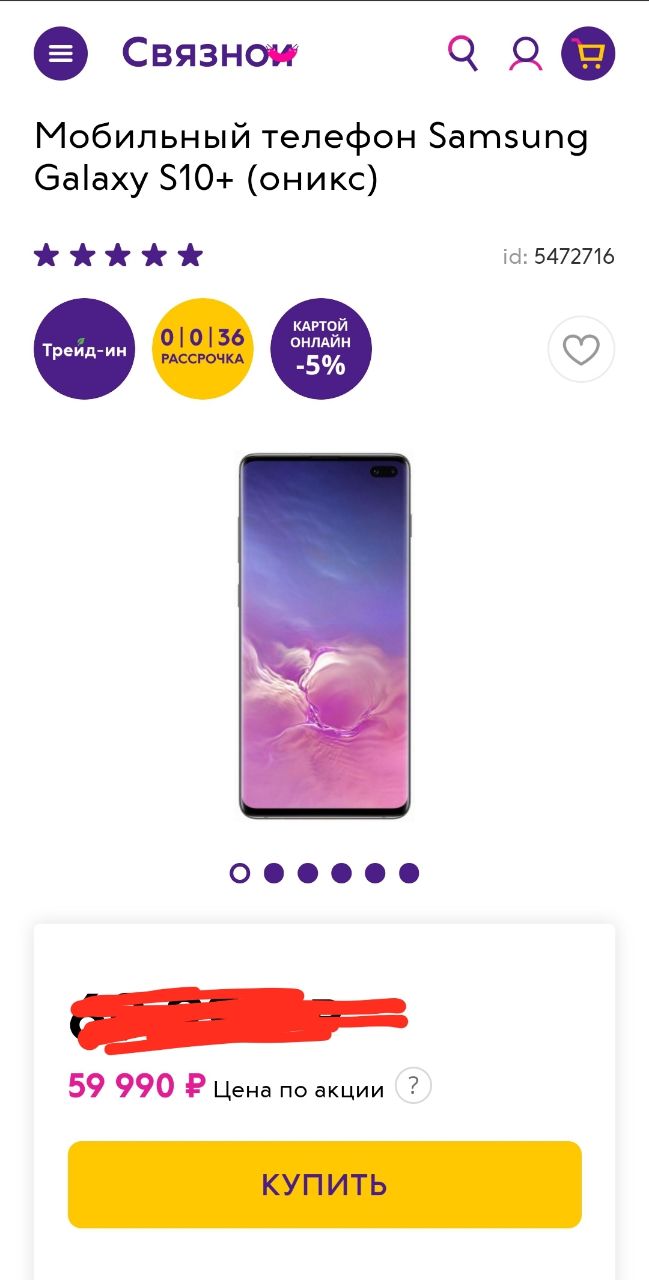Click the КУПИТЬ button

pyautogui.click(x=324, y=1184)
